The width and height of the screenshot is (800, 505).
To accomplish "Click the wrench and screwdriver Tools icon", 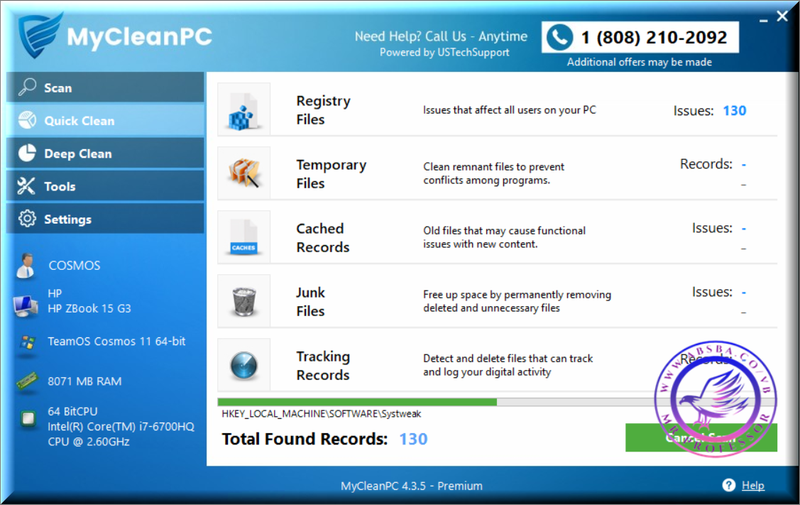I will [x=27, y=186].
